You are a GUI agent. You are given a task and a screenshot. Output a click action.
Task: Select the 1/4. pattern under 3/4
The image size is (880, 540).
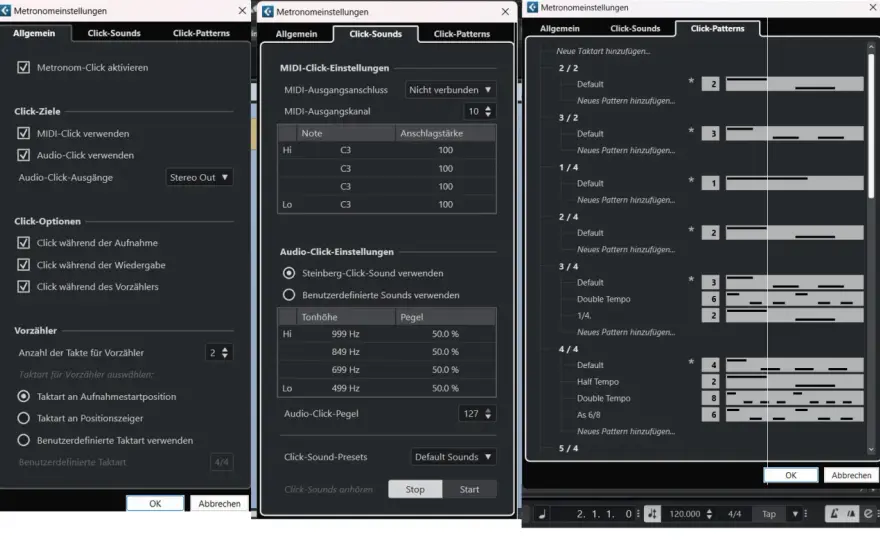click(584, 315)
